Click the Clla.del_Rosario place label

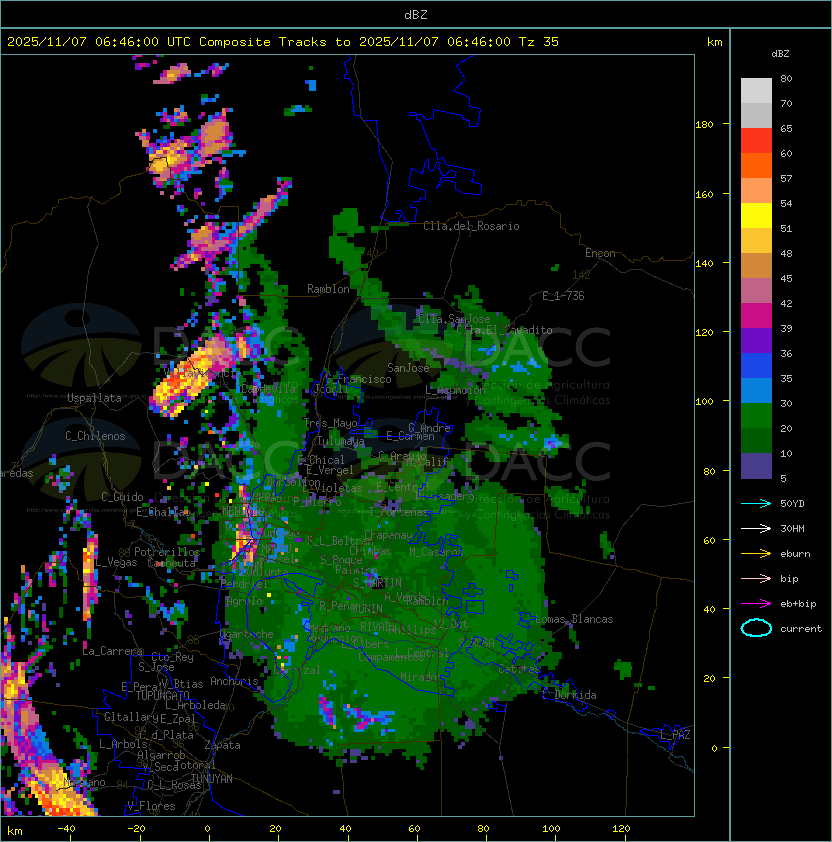[471, 226]
